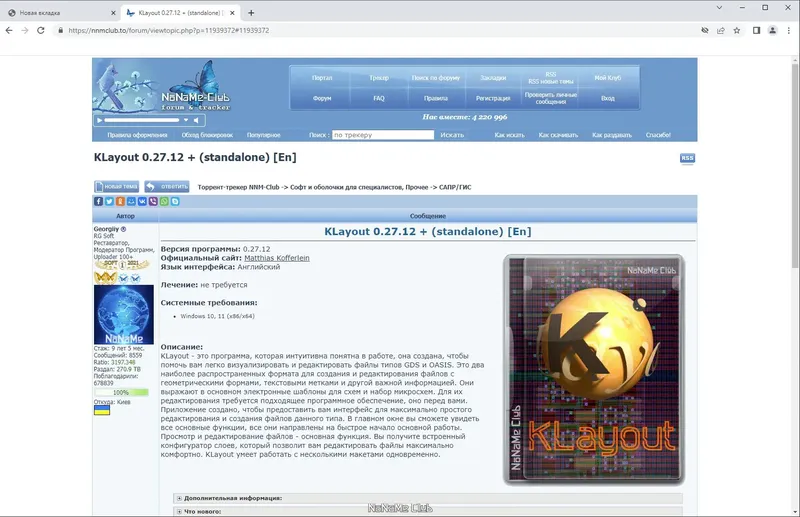Open Правила оформления link

coord(137,135)
